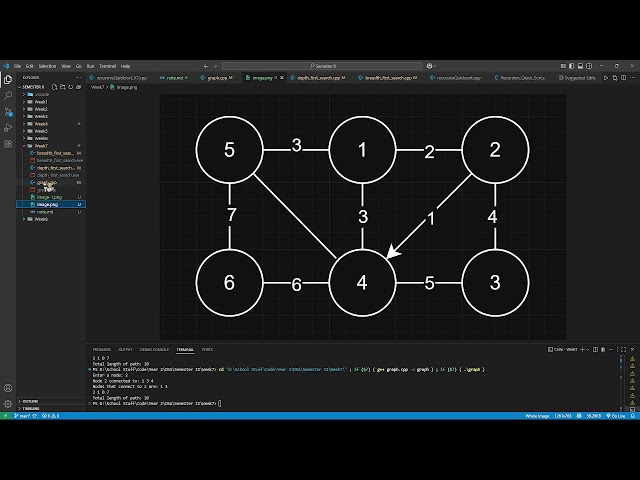Open note.md in the file tree
This screenshot has width=640, height=480.
tap(51, 212)
